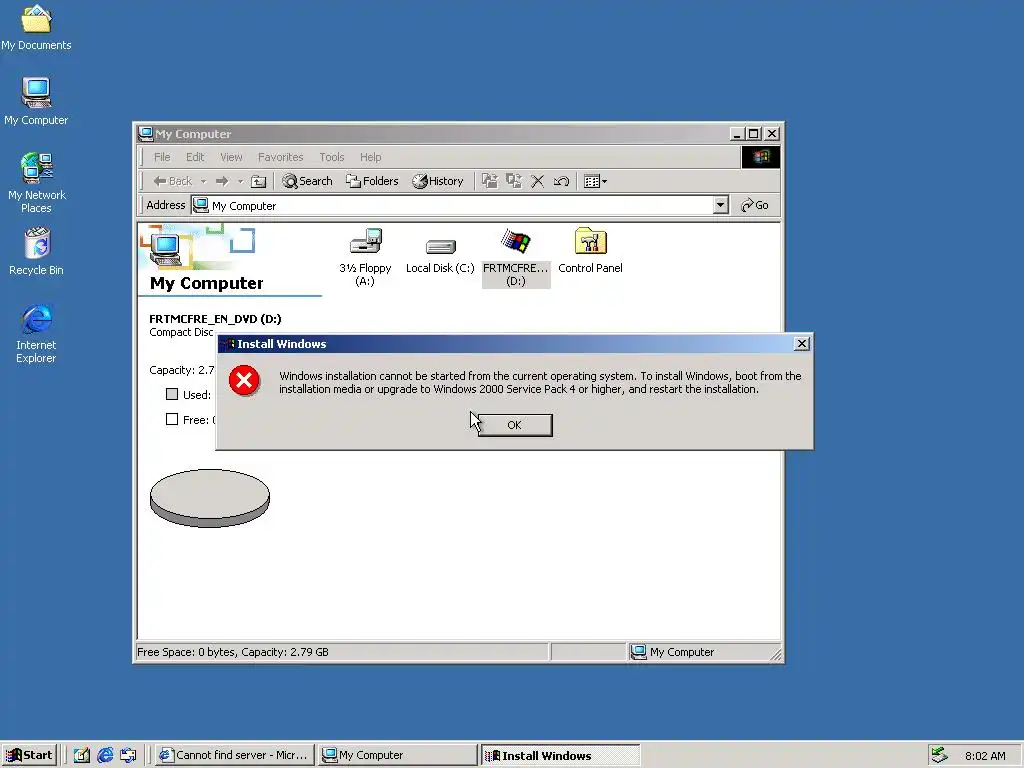Click the Go button
Viewport: 1024px width, 768px height.
click(755, 205)
